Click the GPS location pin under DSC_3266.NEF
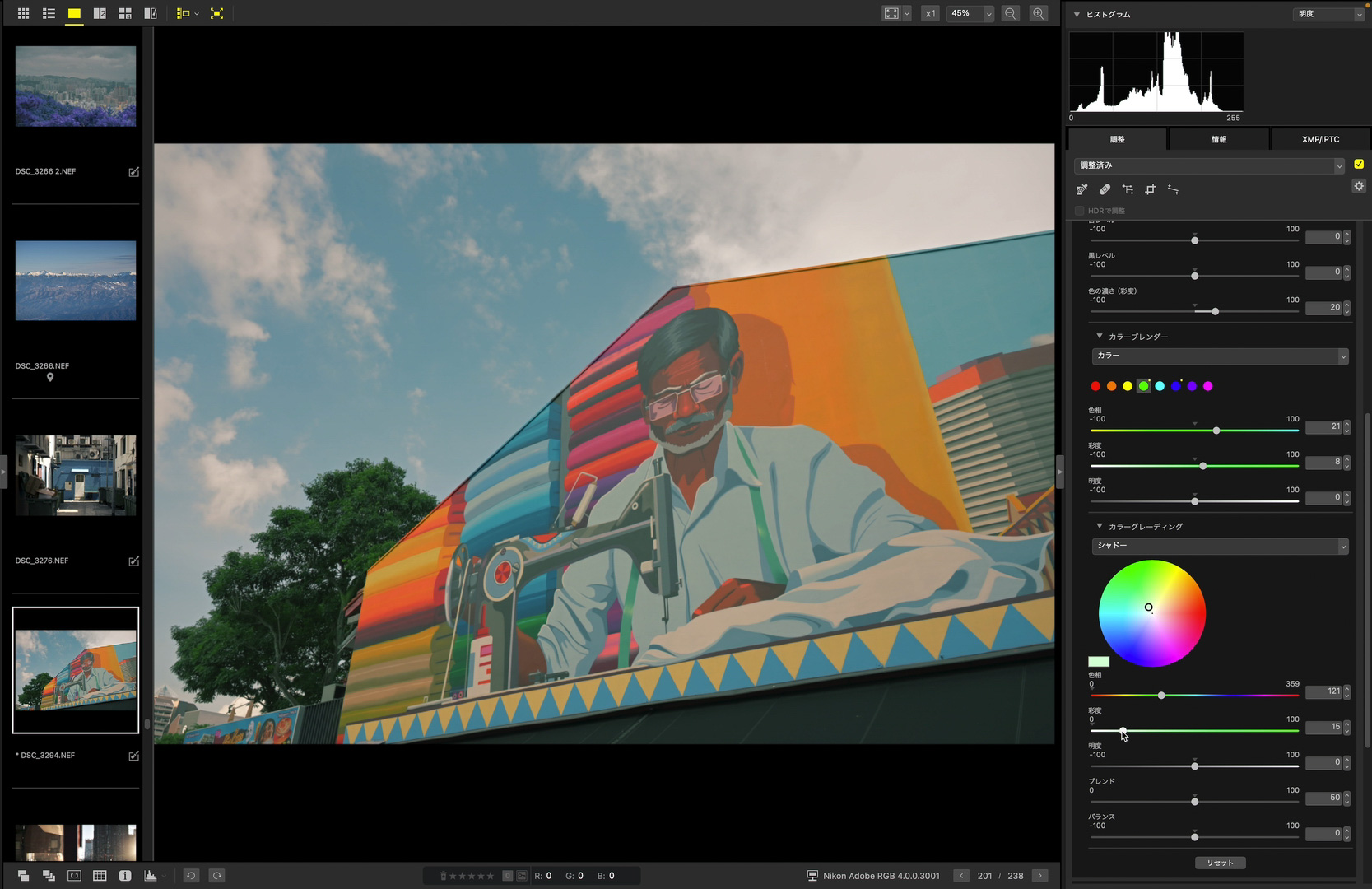 pyautogui.click(x=50, y=377)
